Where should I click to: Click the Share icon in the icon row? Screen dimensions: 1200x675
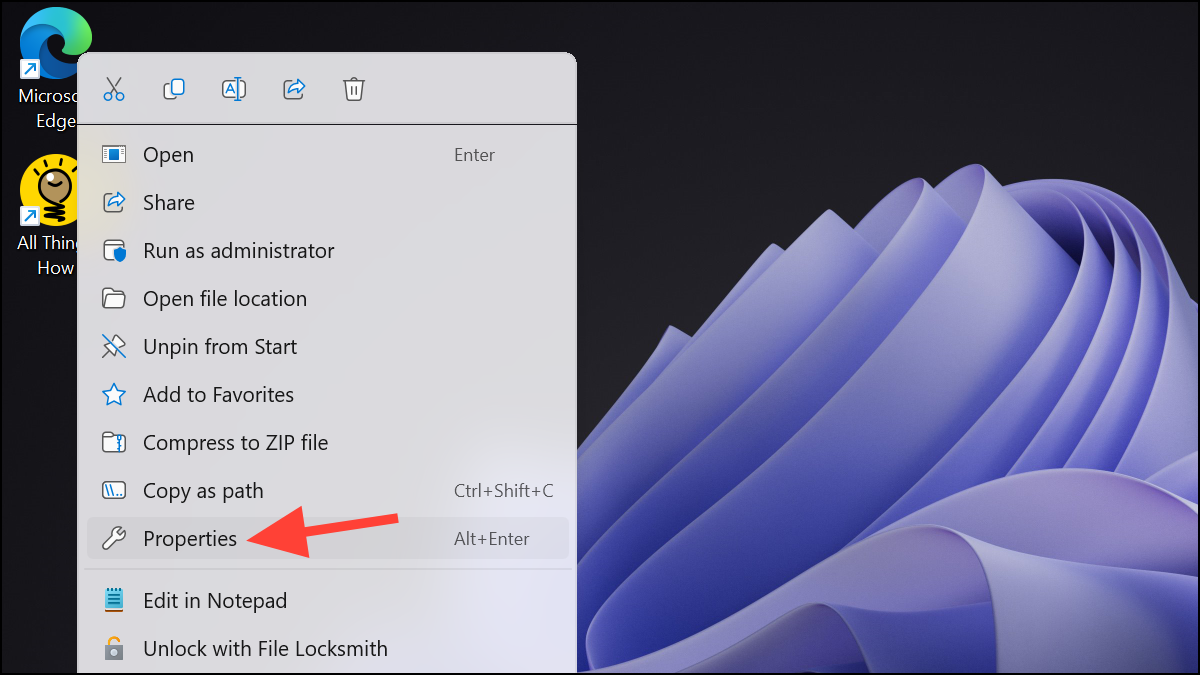tap(294, 89)
